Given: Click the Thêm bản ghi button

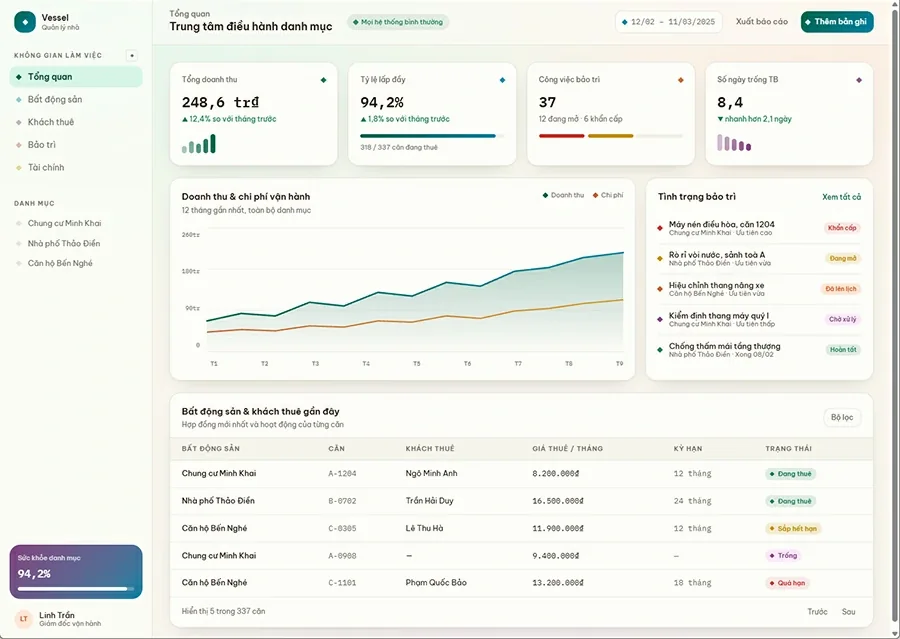Looking at the screenshot, I should tap(837, 22).
